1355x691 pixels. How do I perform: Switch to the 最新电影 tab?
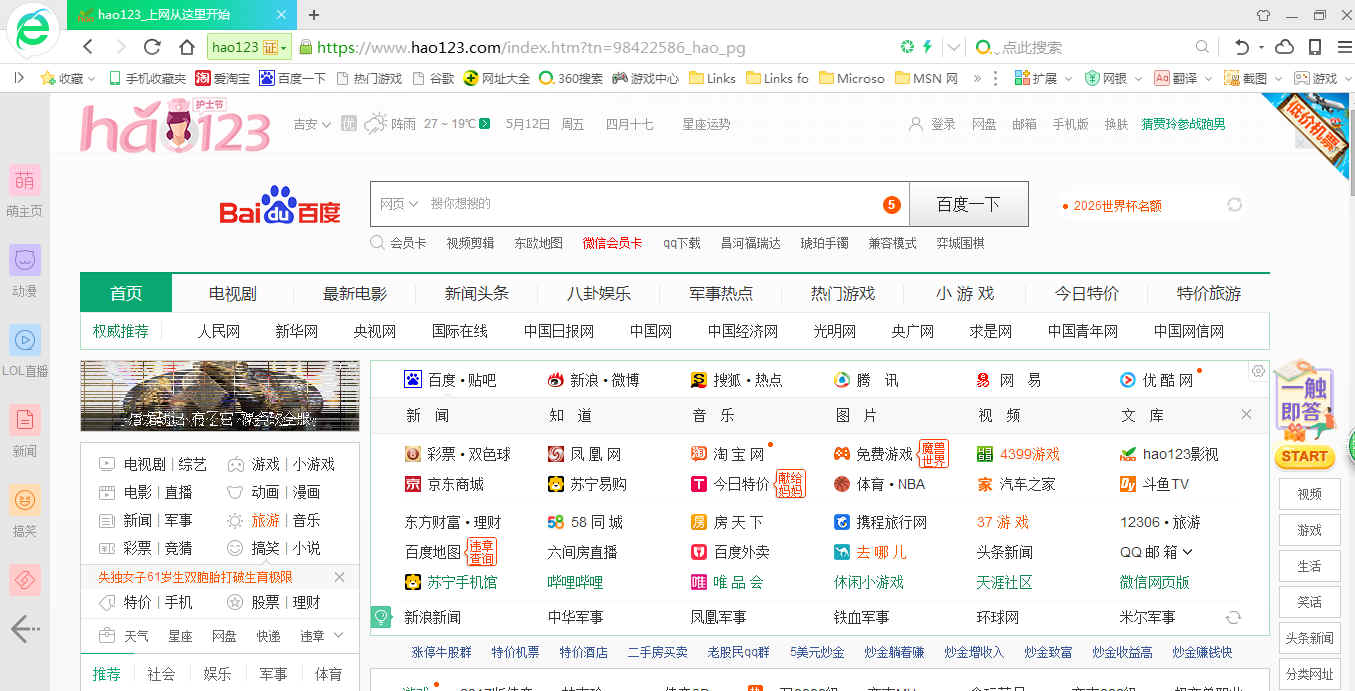point(355,293)
